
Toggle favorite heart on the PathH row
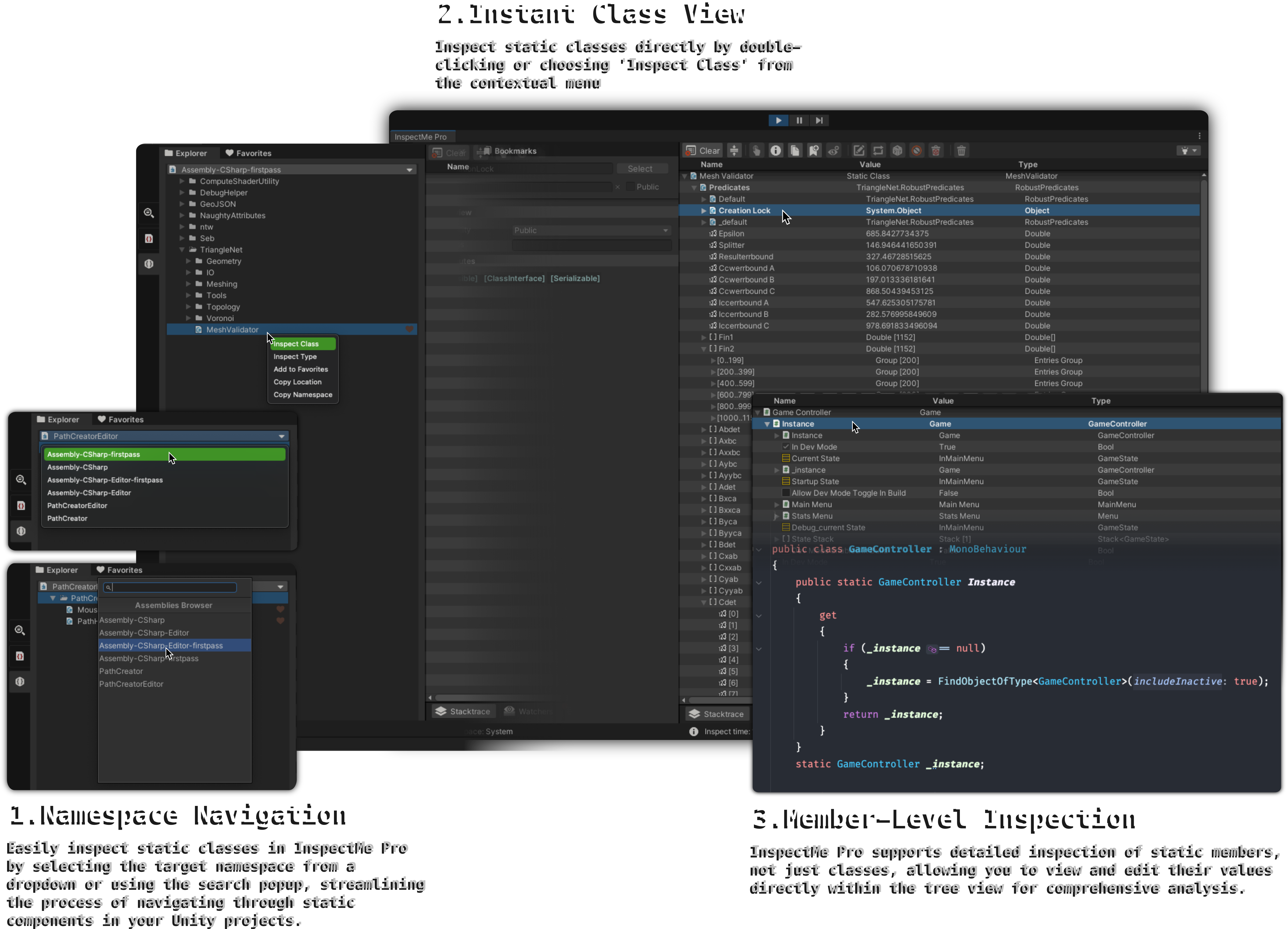pyautogui.click(x=280, y=621)
